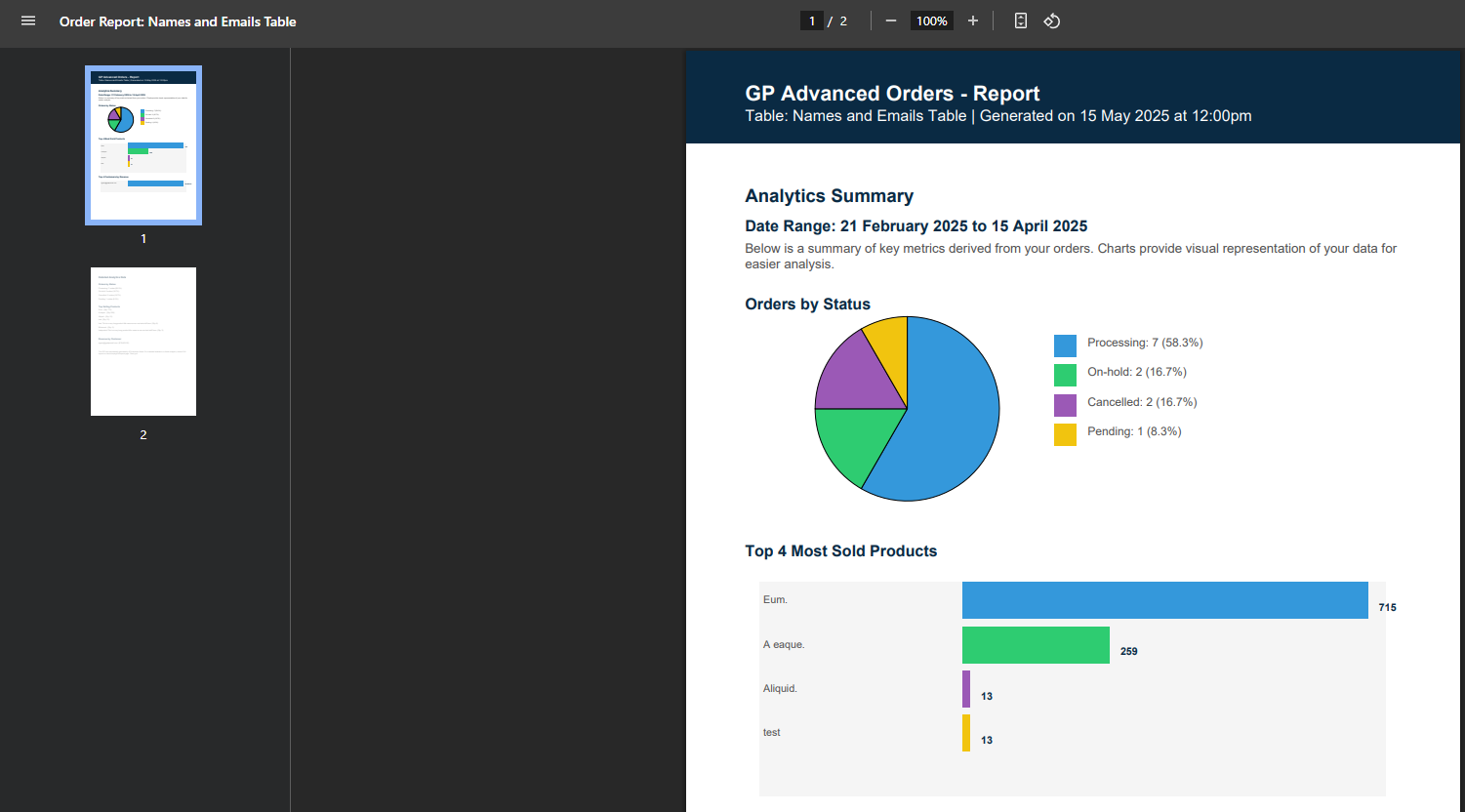Click the "On-hold: 2 (16.7%)" legend text
The width and height of the screenshot is (1465, 812).
coord(1137,372)
